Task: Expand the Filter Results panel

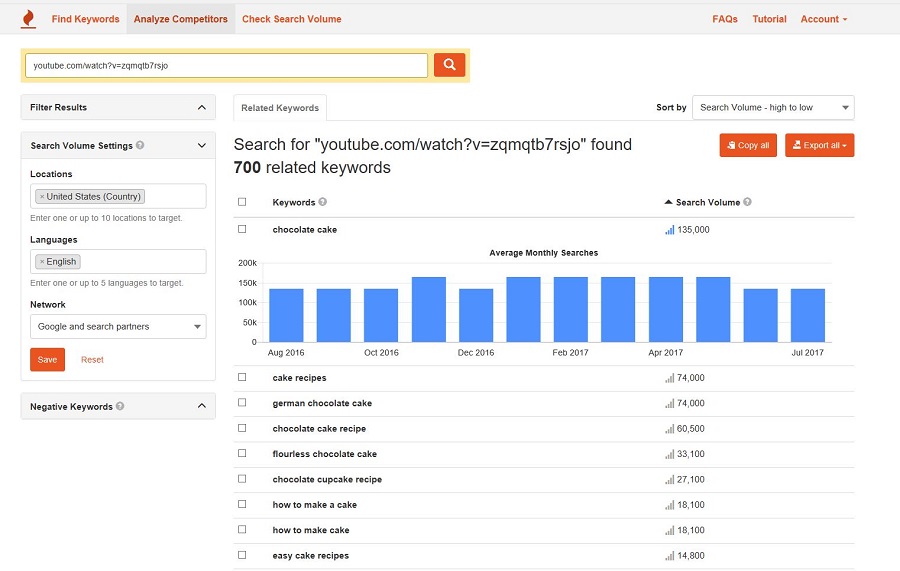Action: (x=118, y=107)
